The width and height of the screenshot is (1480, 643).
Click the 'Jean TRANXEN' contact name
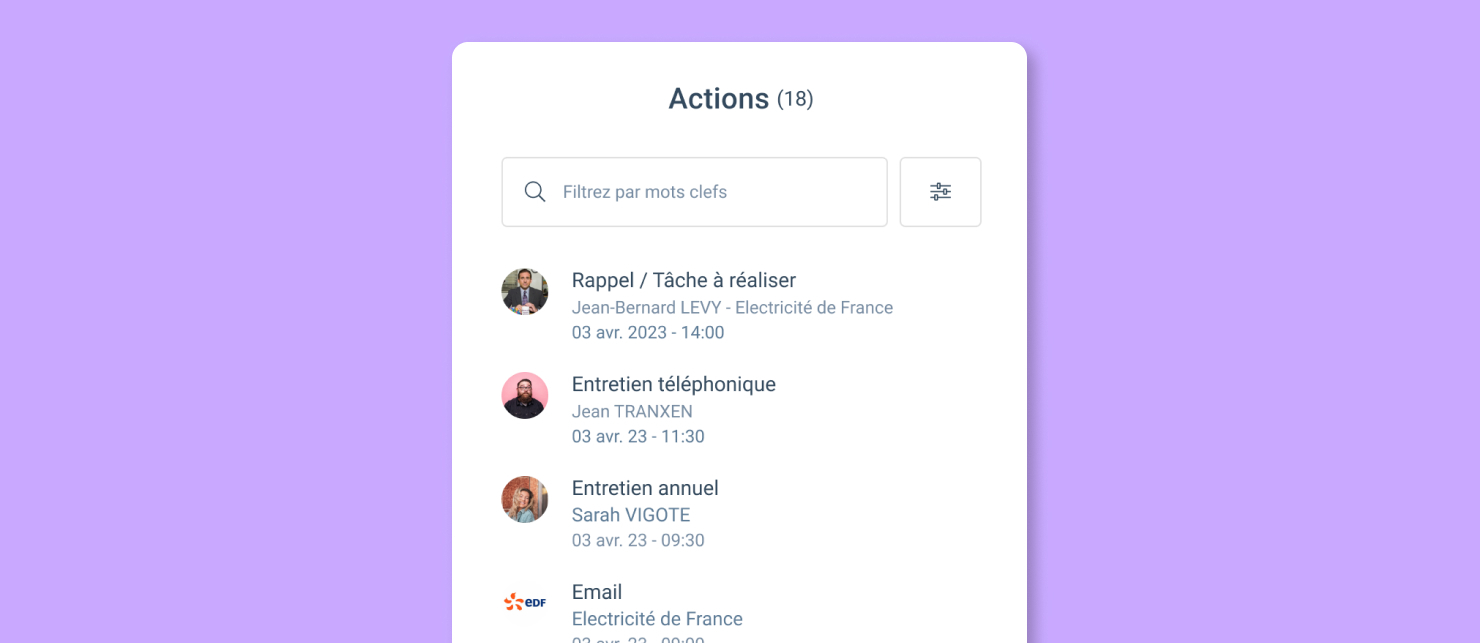(x=632, y=412)
